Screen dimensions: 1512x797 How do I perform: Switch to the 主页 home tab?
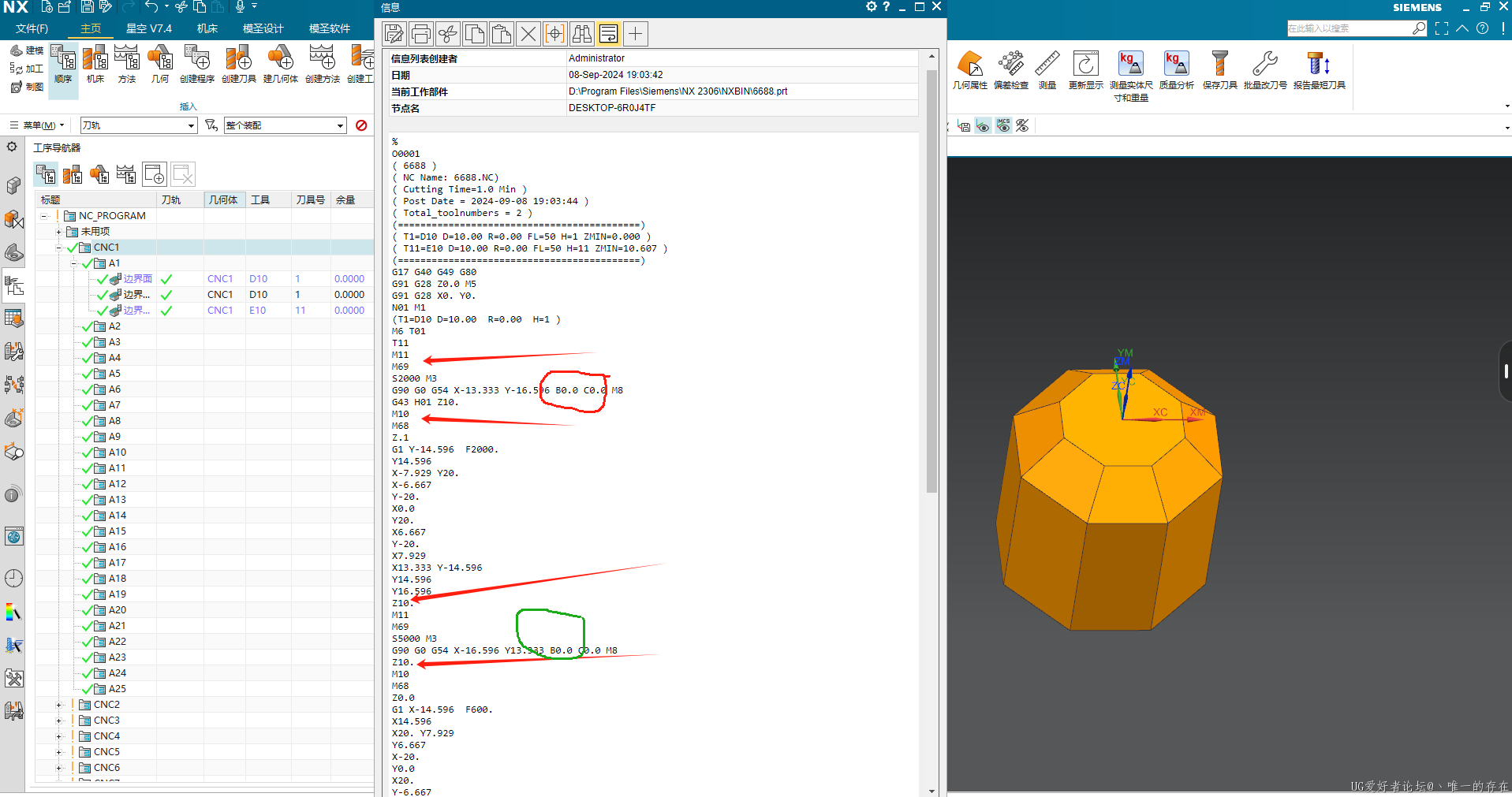91,28
